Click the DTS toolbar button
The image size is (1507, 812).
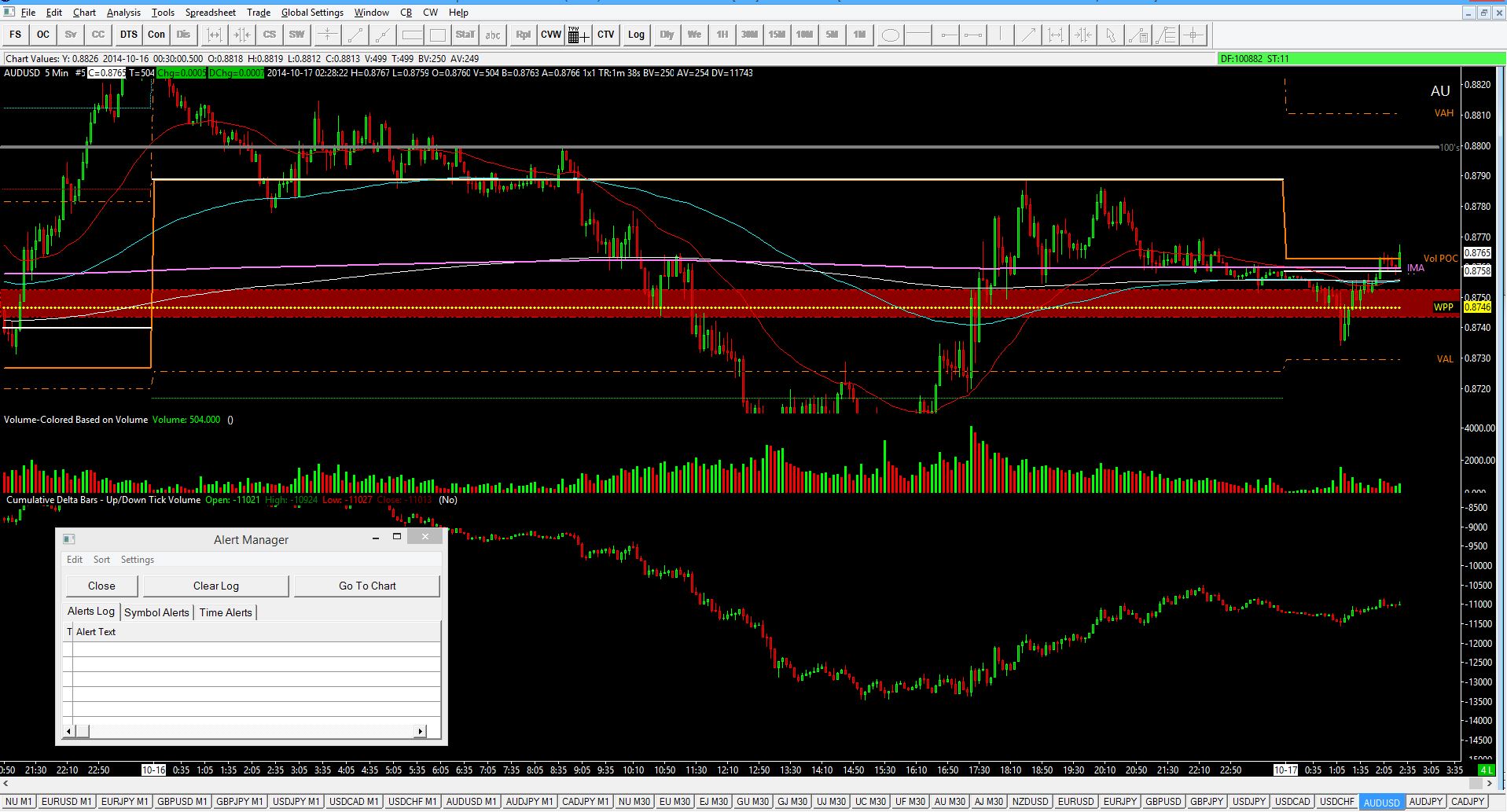click(x=129, y=35)
